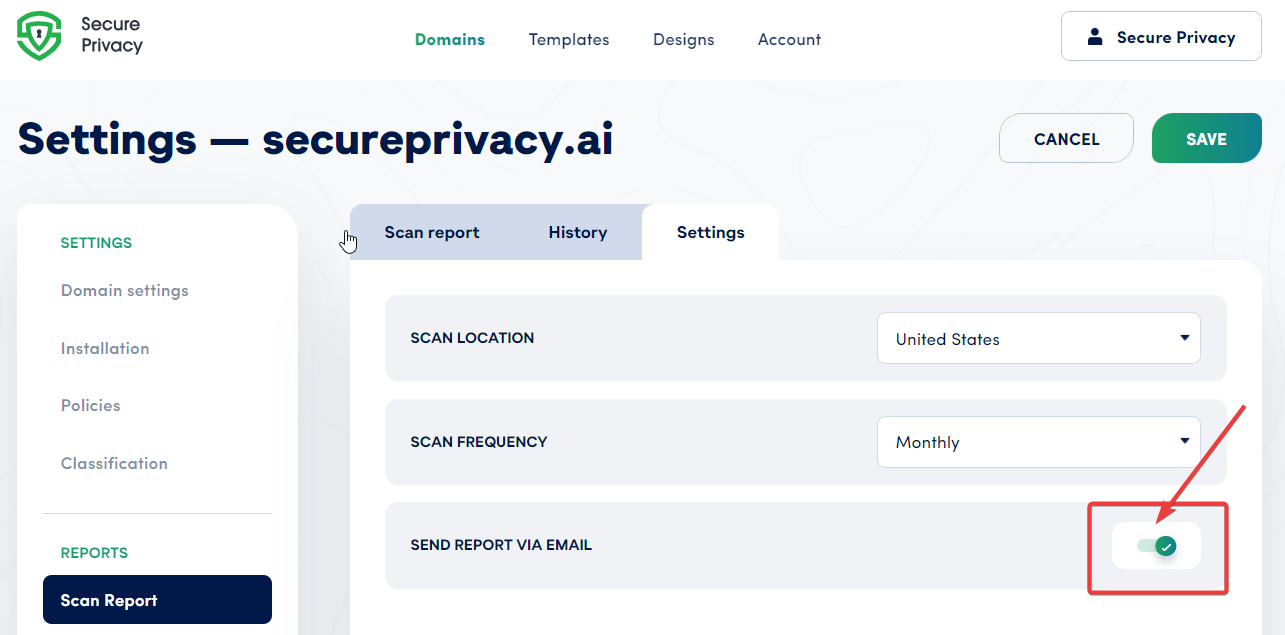Switch to the History tab
The height and width of the screenshot is (635, 1285).
tap(577, 232)
